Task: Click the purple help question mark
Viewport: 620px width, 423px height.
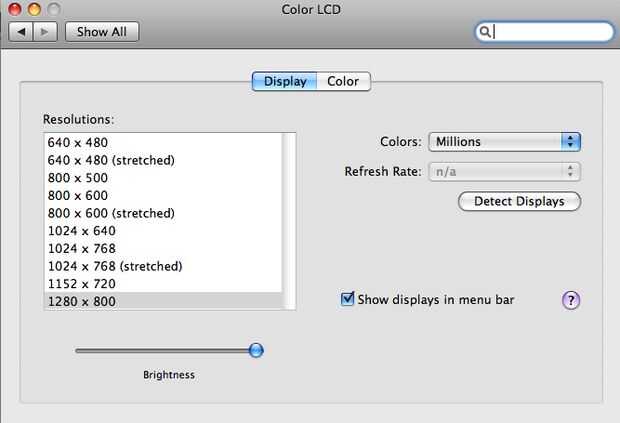Action: (571, 300)
